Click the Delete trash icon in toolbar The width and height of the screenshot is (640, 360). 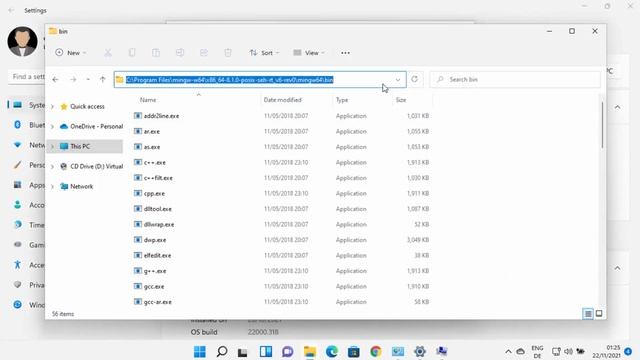(228, 53)
